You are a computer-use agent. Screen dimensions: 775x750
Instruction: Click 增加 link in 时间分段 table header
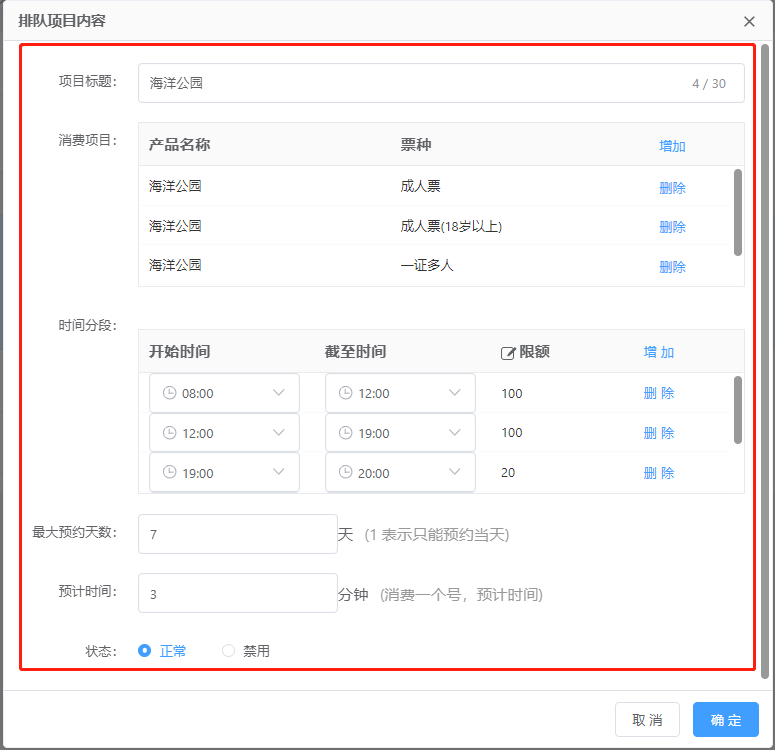(x=659, y=352)
